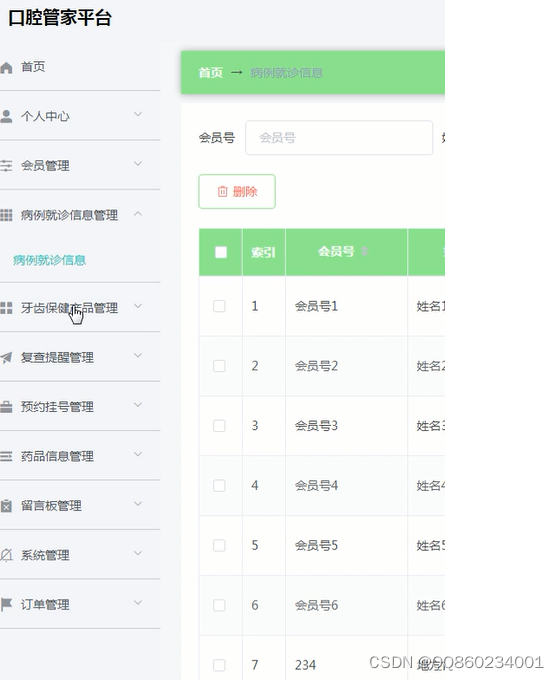Click the sort arrows in 会员号 column header
The image size is (559, 680).
[x=364, y=251]
